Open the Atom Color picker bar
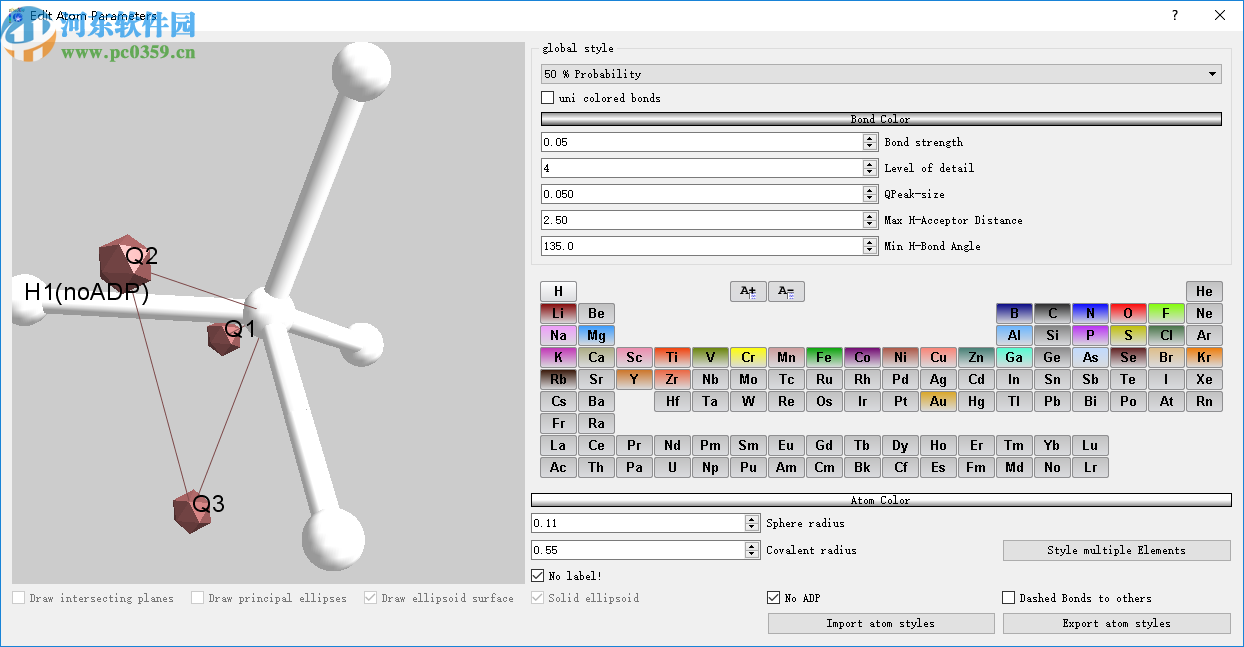 [x=881, y=500]
